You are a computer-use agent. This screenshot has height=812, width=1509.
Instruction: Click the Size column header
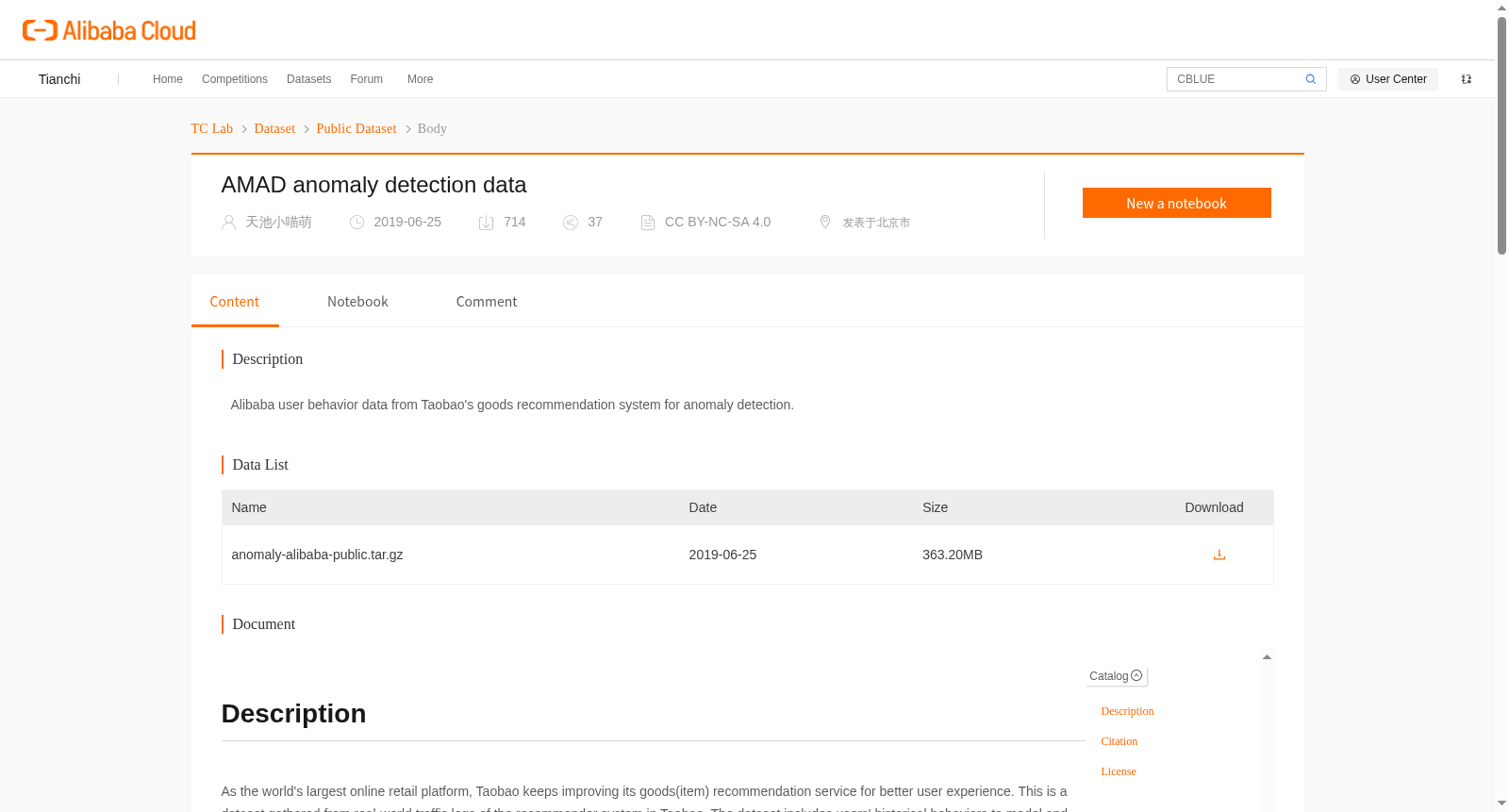[936, 507]
